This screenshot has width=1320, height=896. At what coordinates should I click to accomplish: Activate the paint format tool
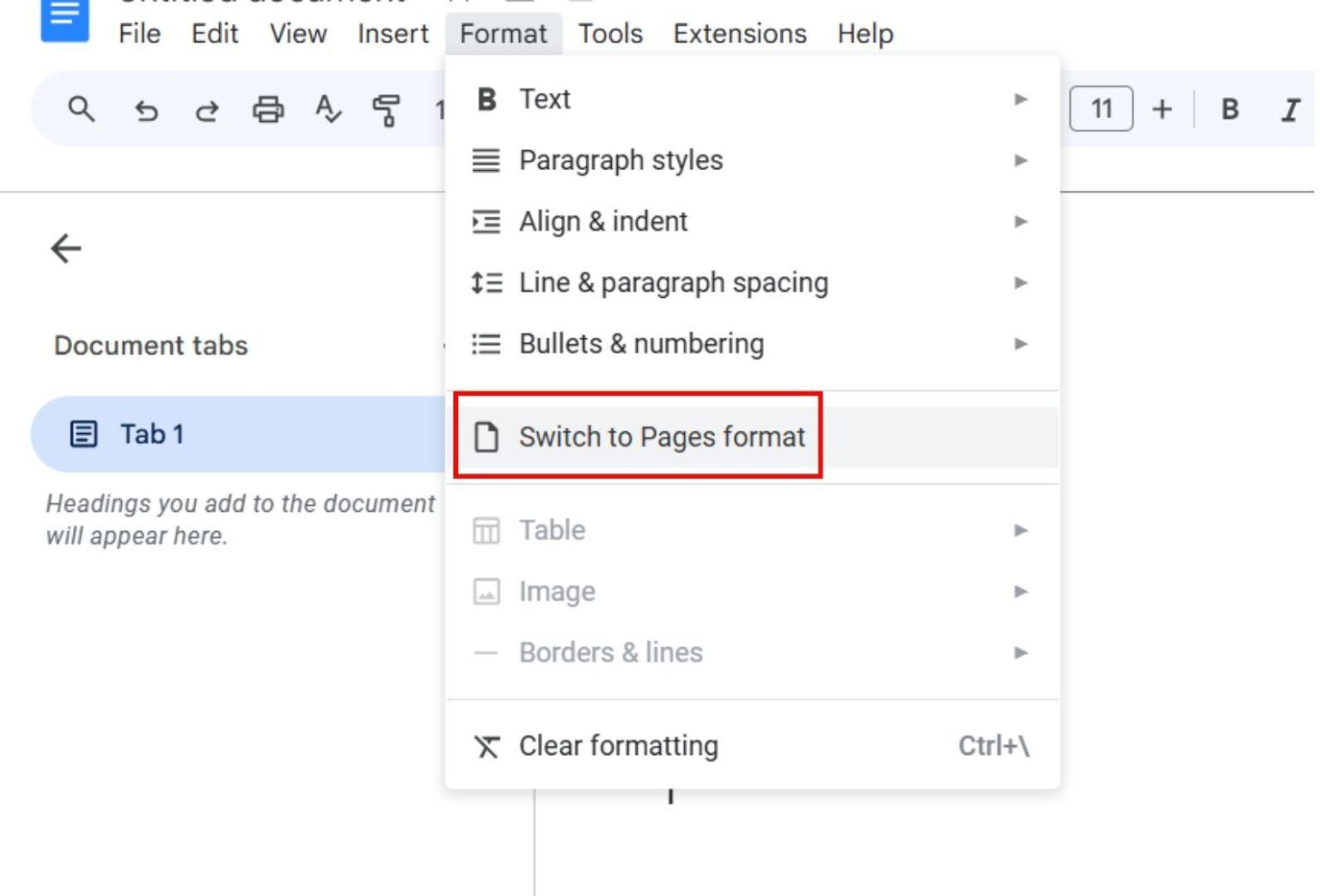[x=386, y=110]
